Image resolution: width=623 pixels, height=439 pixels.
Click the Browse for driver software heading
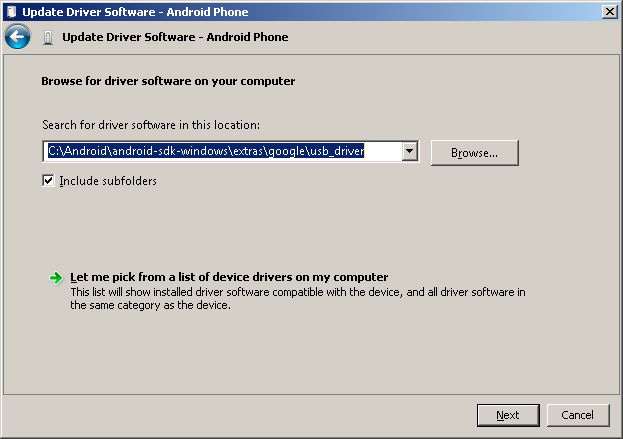coord(168,80)
